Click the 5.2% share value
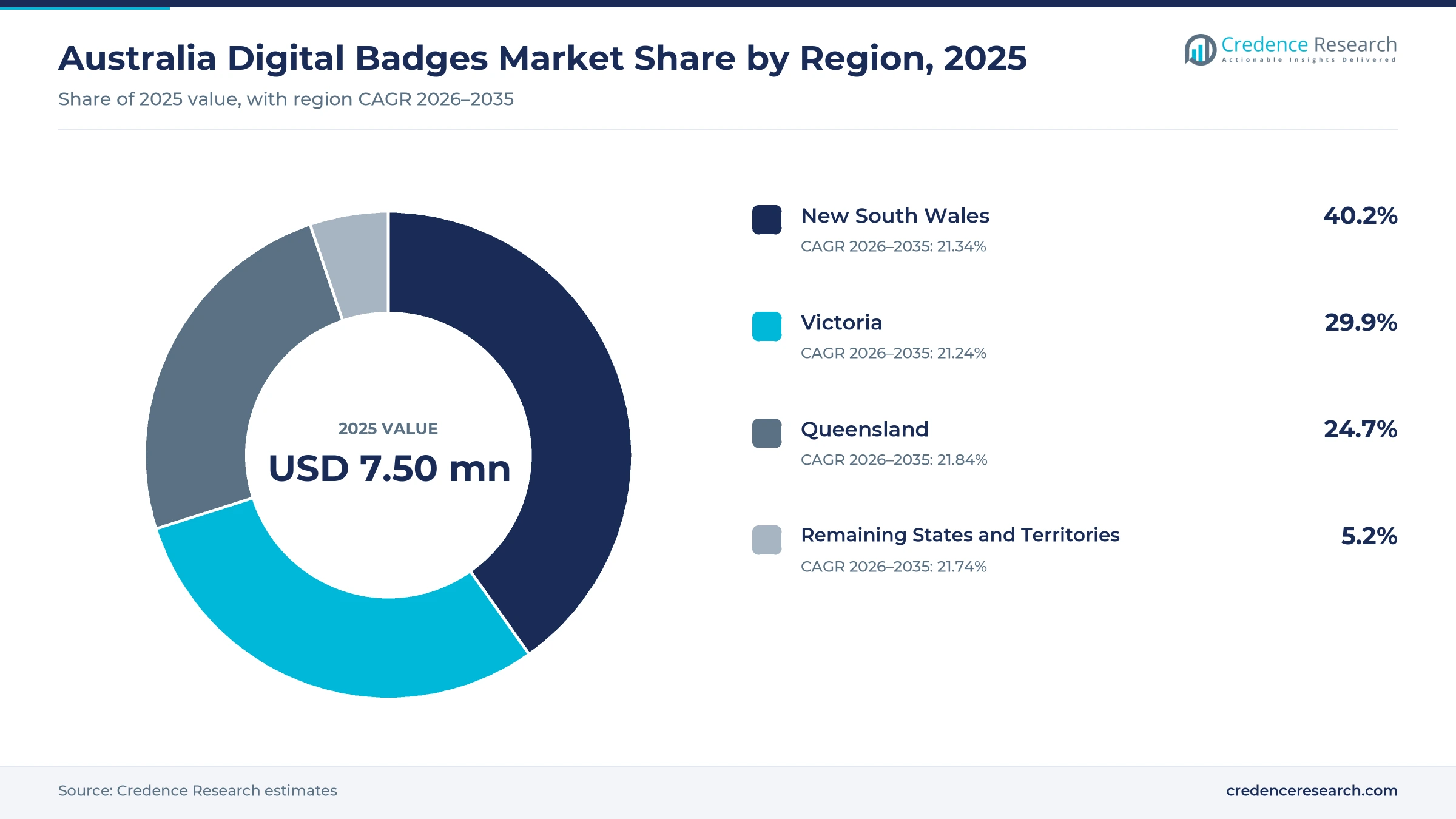The height and width of the screenshot is (819, 1456). (x=1369, y=536)
